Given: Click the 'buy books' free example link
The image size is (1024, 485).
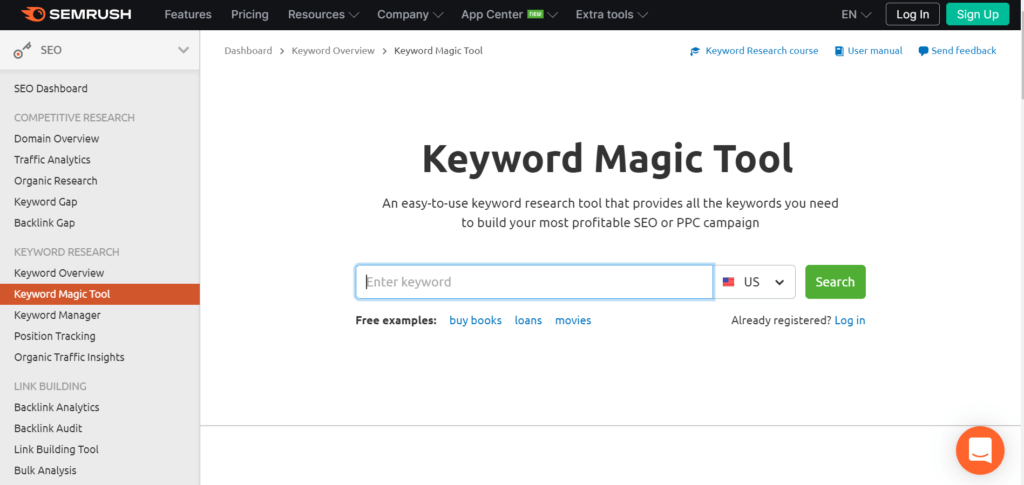Looking at the screenshot, I should (475, 320).
